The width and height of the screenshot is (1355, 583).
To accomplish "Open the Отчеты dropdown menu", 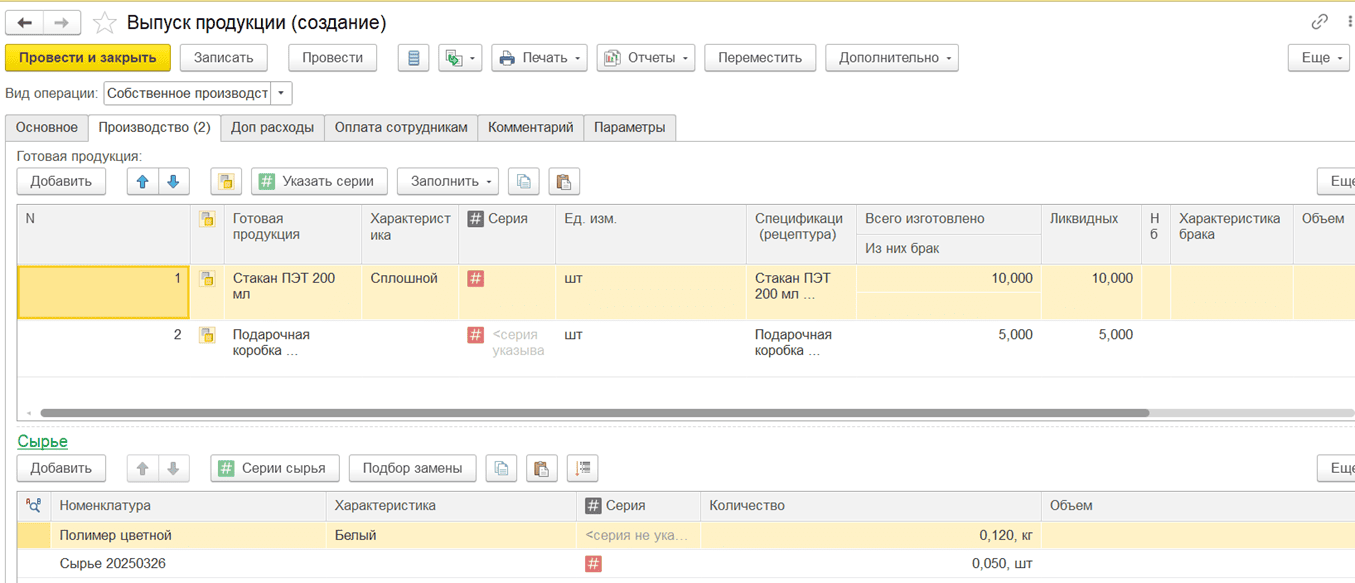I will (645, 58).
